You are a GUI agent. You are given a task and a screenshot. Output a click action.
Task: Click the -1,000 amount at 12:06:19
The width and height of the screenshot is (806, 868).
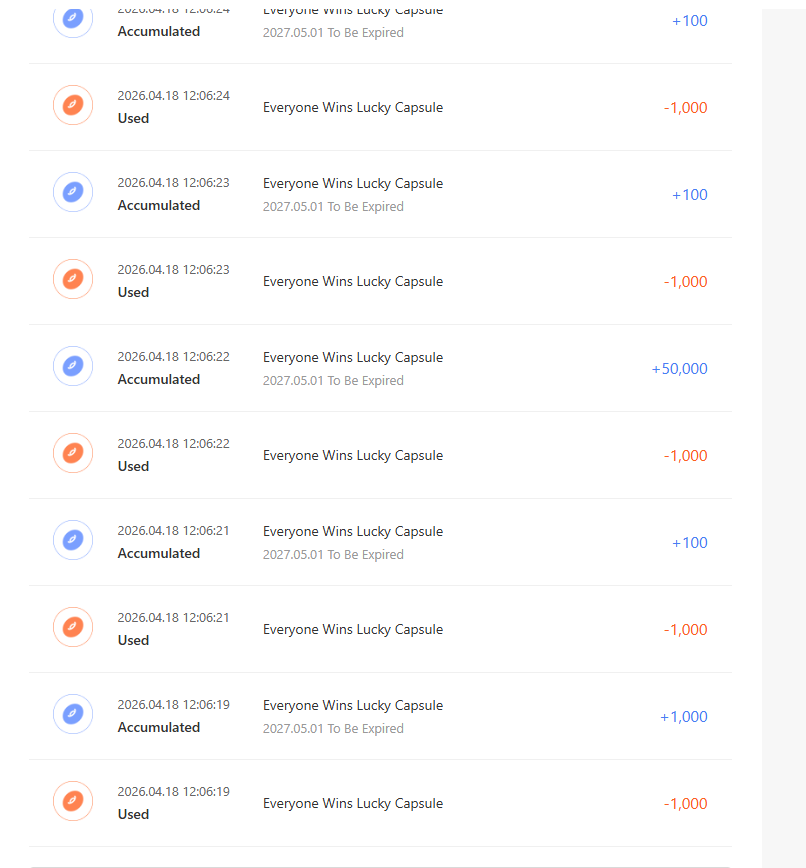coord(685,804)
